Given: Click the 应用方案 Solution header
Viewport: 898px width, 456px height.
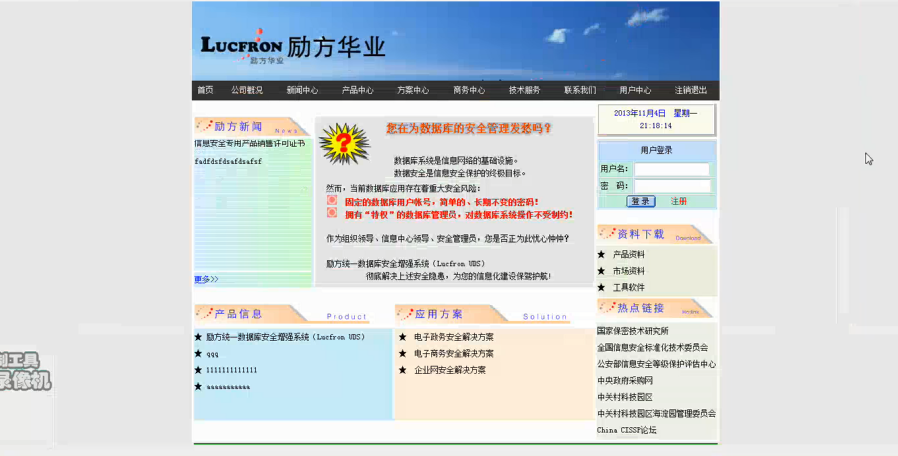Looking at the screenshot, I should 482,314.
